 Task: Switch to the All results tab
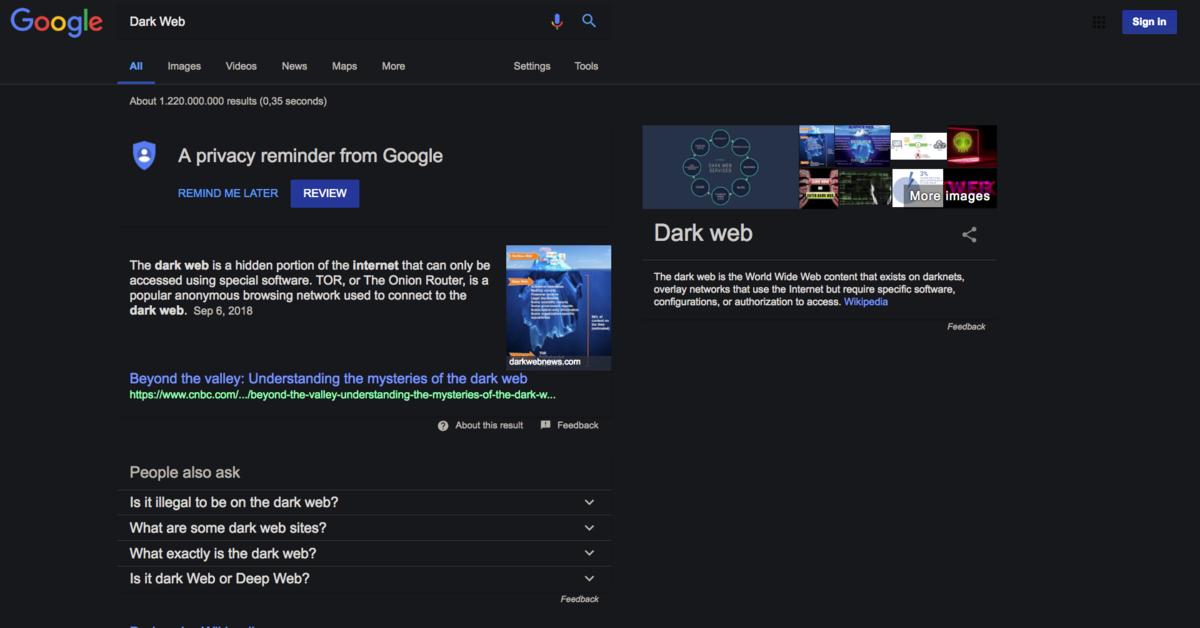(136, 66)
